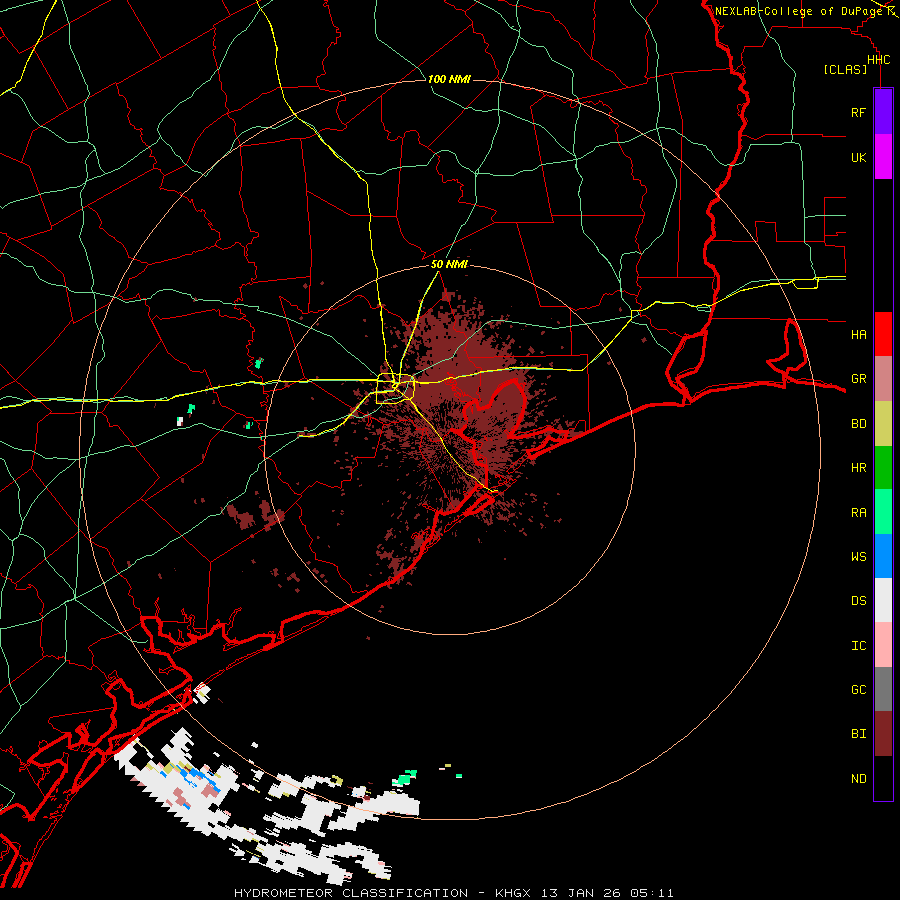
Task: Click the BD yellow legend swatch
Action: pos(883,424)
